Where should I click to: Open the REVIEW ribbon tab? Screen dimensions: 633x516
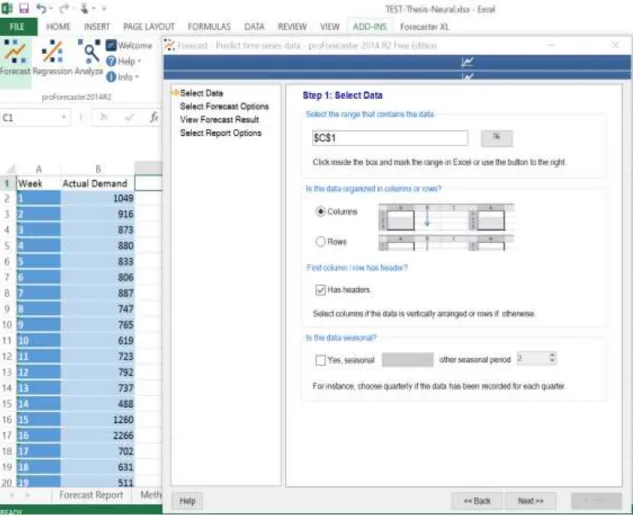pyautogui.click(x=292, y=27)
